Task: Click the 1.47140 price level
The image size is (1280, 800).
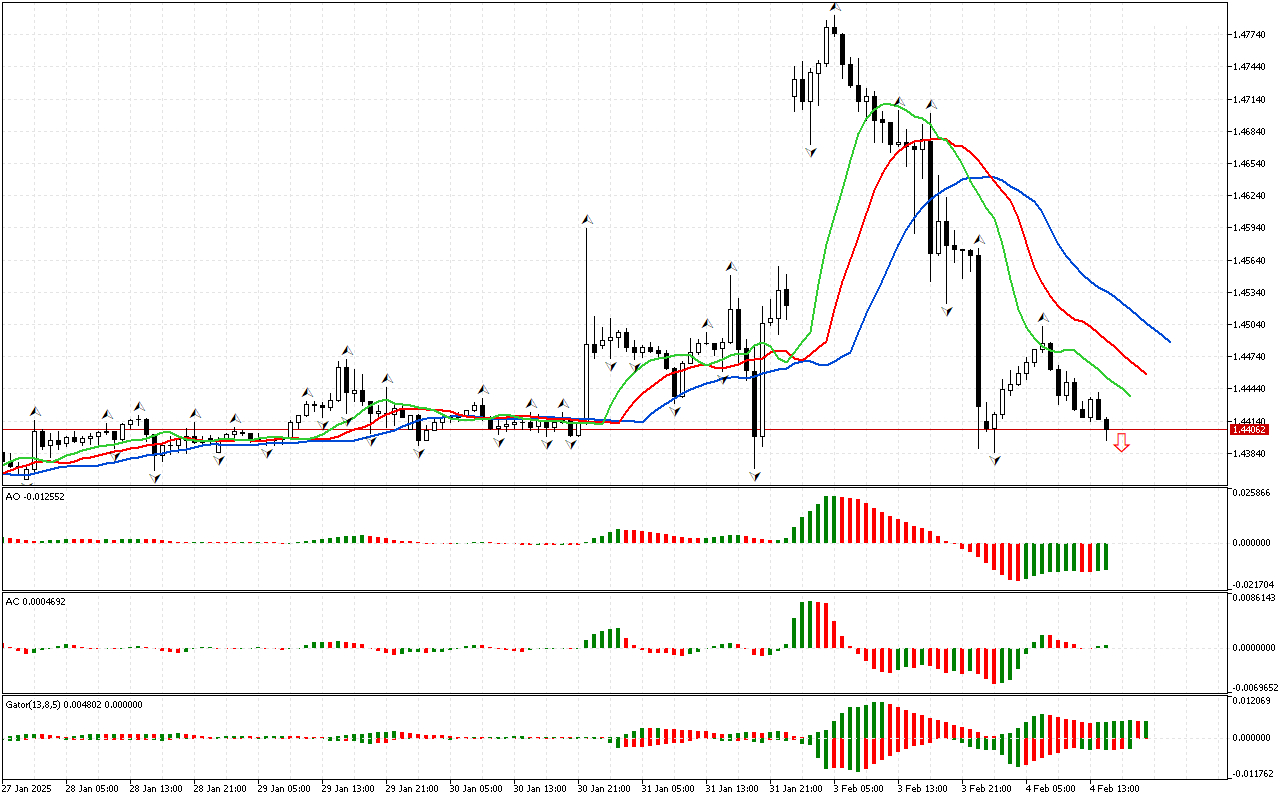Action: pyautogui.click(x=1250, y=100)
